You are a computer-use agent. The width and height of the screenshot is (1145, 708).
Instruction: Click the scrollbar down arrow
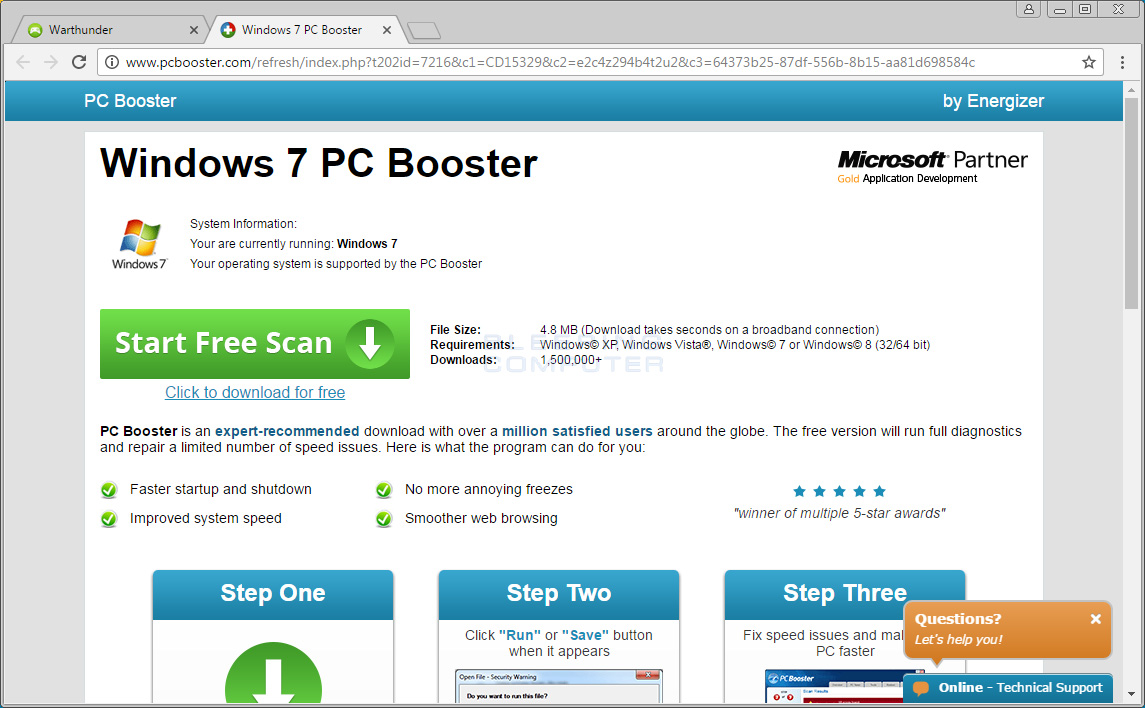(1131, 694)
